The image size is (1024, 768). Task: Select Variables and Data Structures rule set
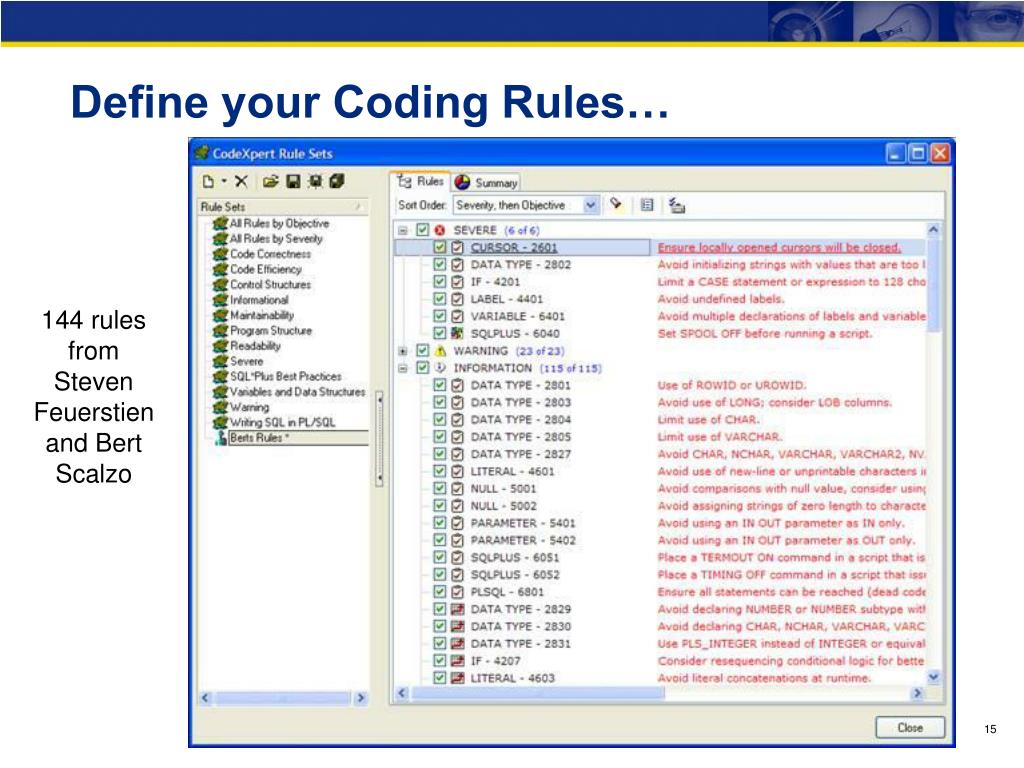pyautogui.click(x=297, y=392)
